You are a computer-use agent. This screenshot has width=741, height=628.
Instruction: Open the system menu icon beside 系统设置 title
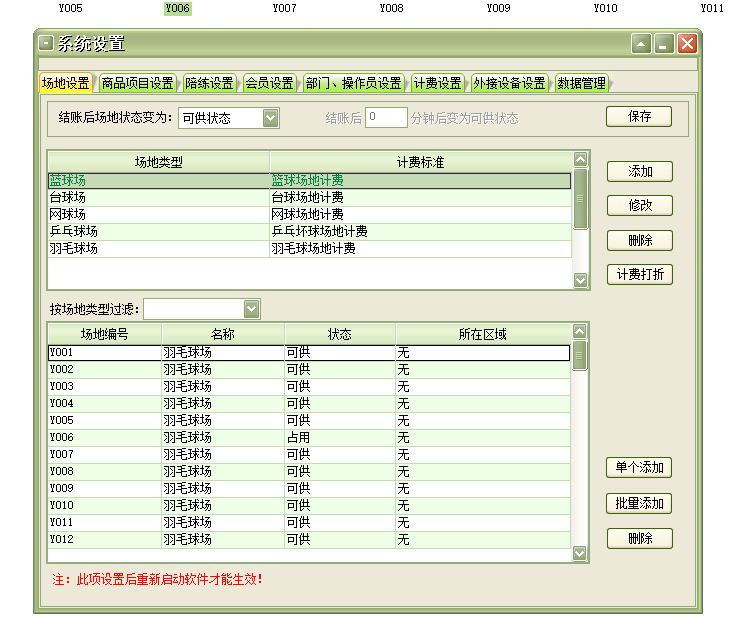[x=46, y=43]
